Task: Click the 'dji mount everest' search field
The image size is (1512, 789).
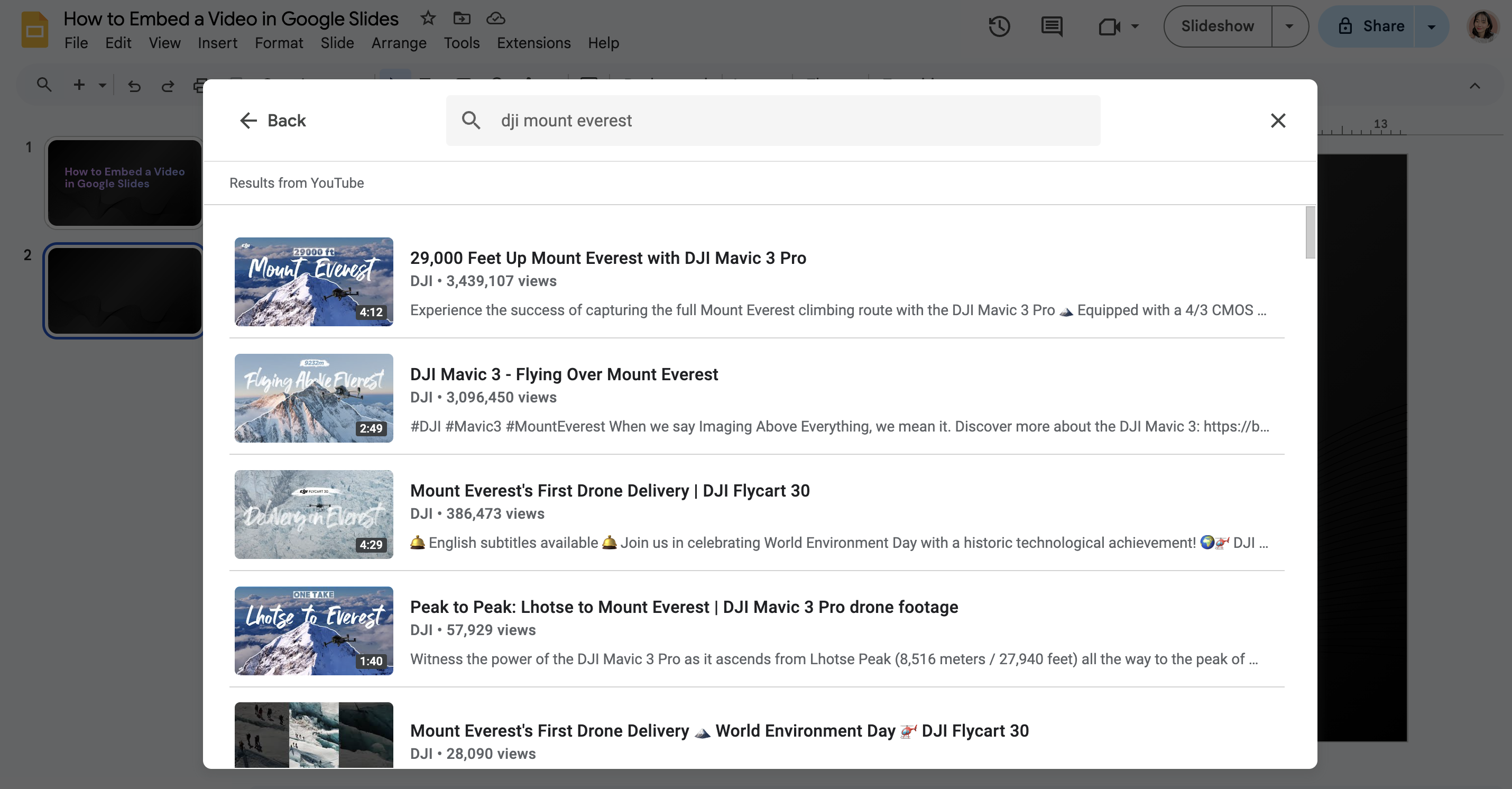Action: pos(772,121)
